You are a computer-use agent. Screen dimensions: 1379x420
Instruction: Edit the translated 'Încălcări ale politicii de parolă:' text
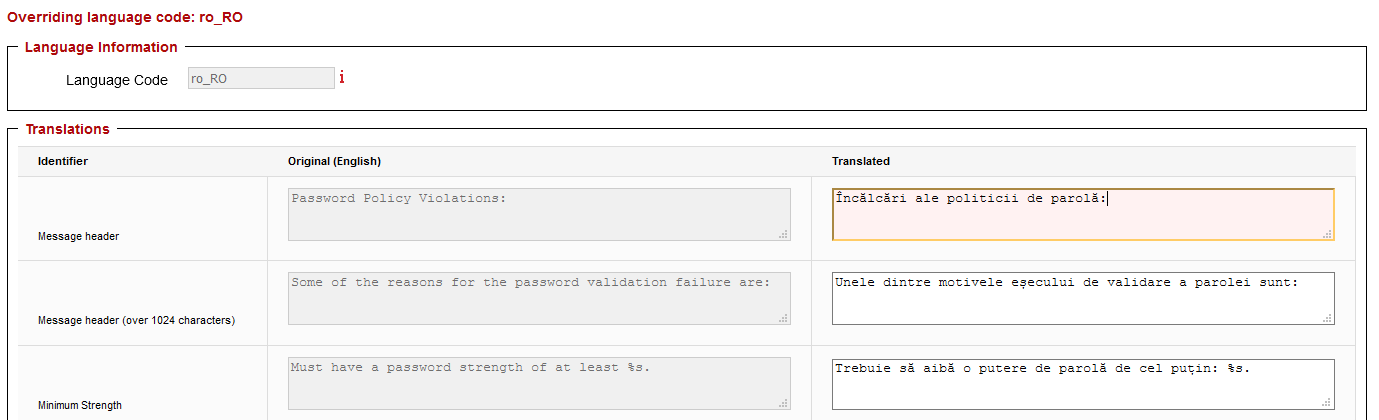click(1082, 214)
